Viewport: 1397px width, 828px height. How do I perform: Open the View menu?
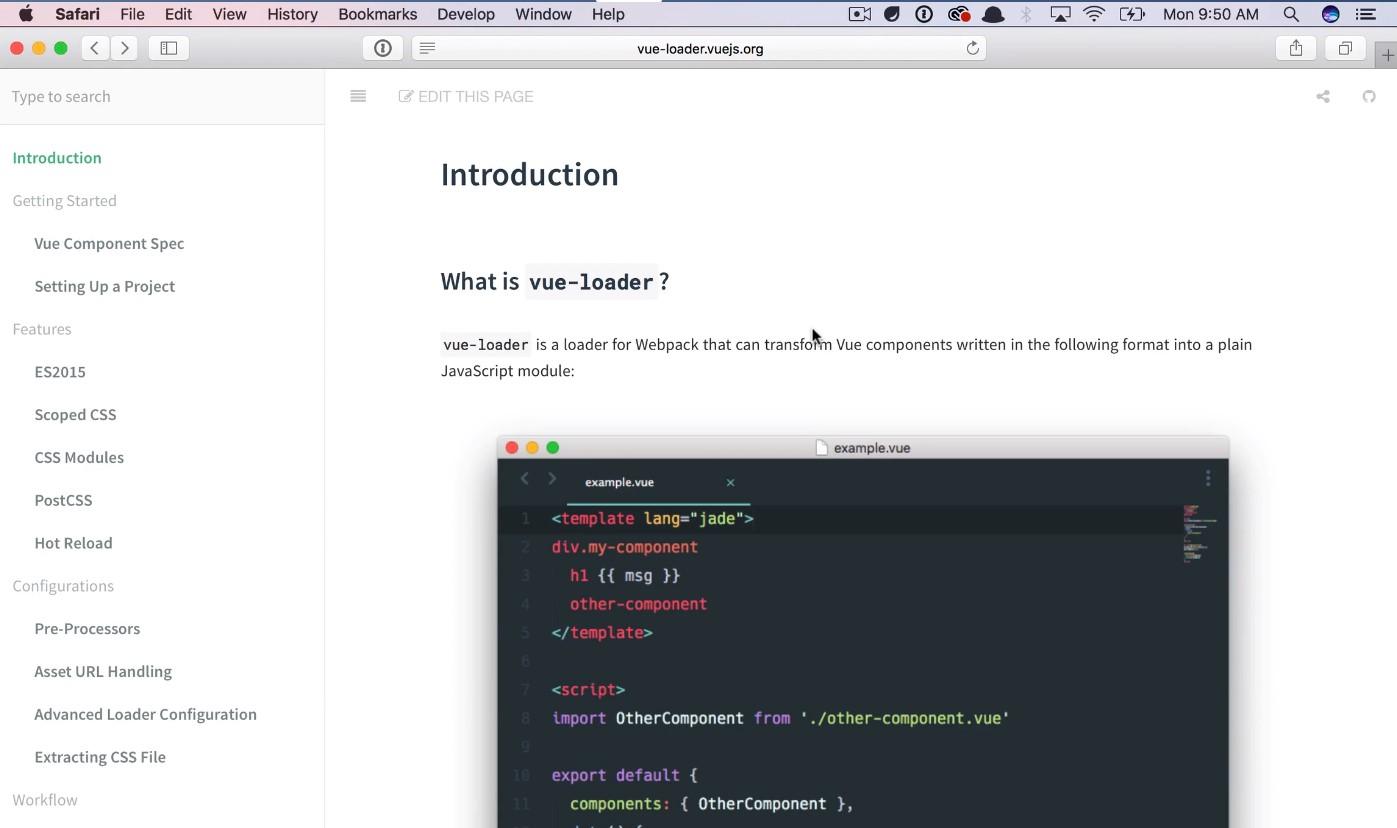point(229,14)
